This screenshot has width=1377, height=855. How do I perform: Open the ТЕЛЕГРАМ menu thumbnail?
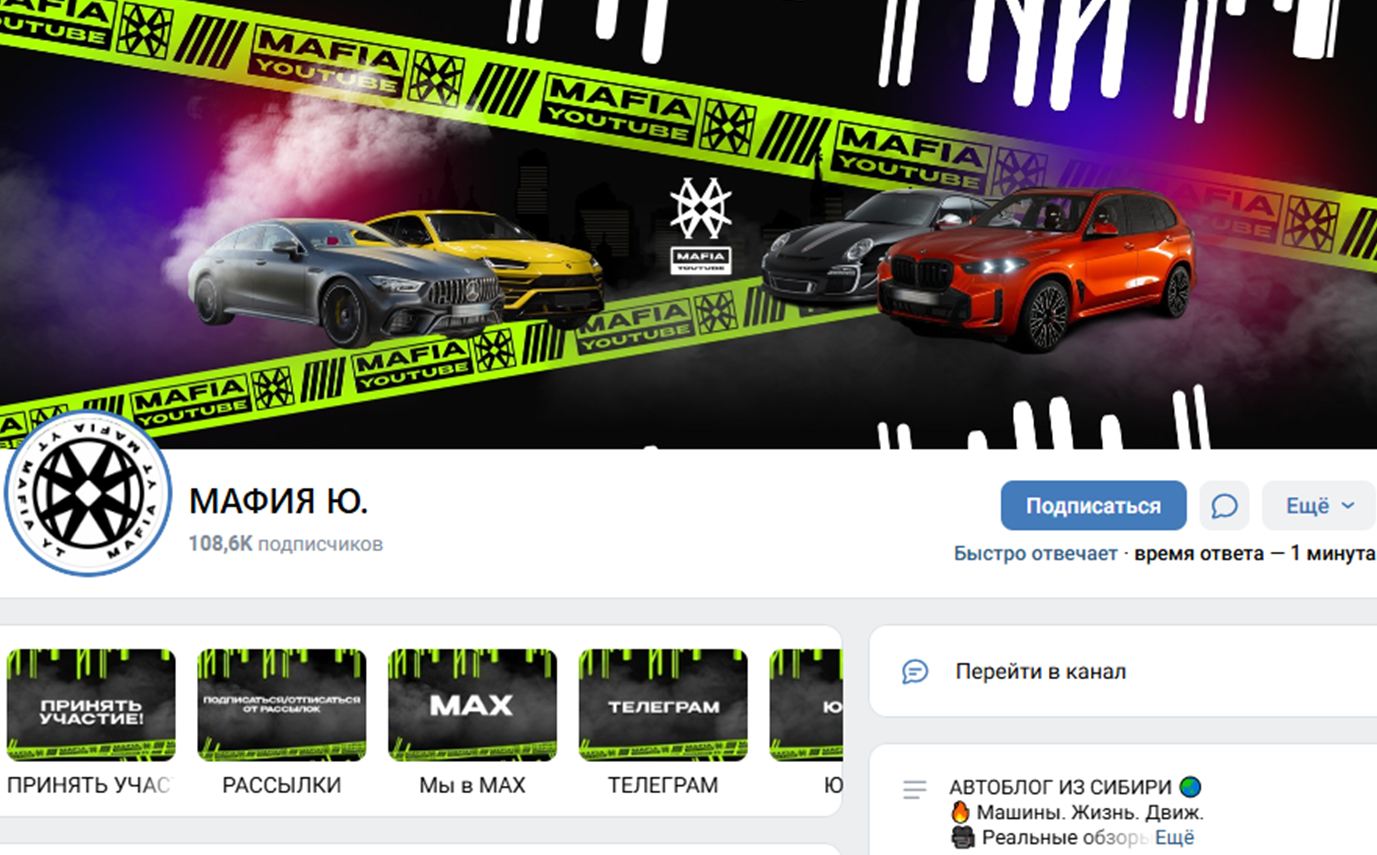tap(663, 705)
